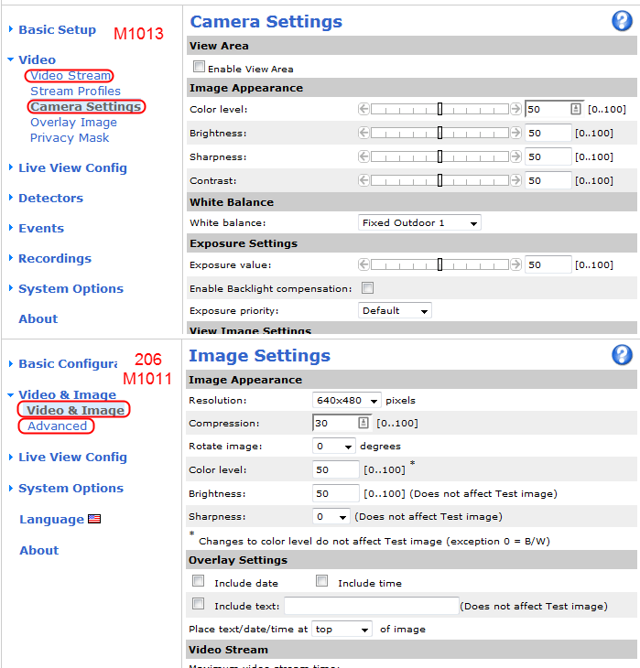Viewport: 640px width, 668px height.
Task: Open help icon beside Image Settings title
Action: click(622, 355)
